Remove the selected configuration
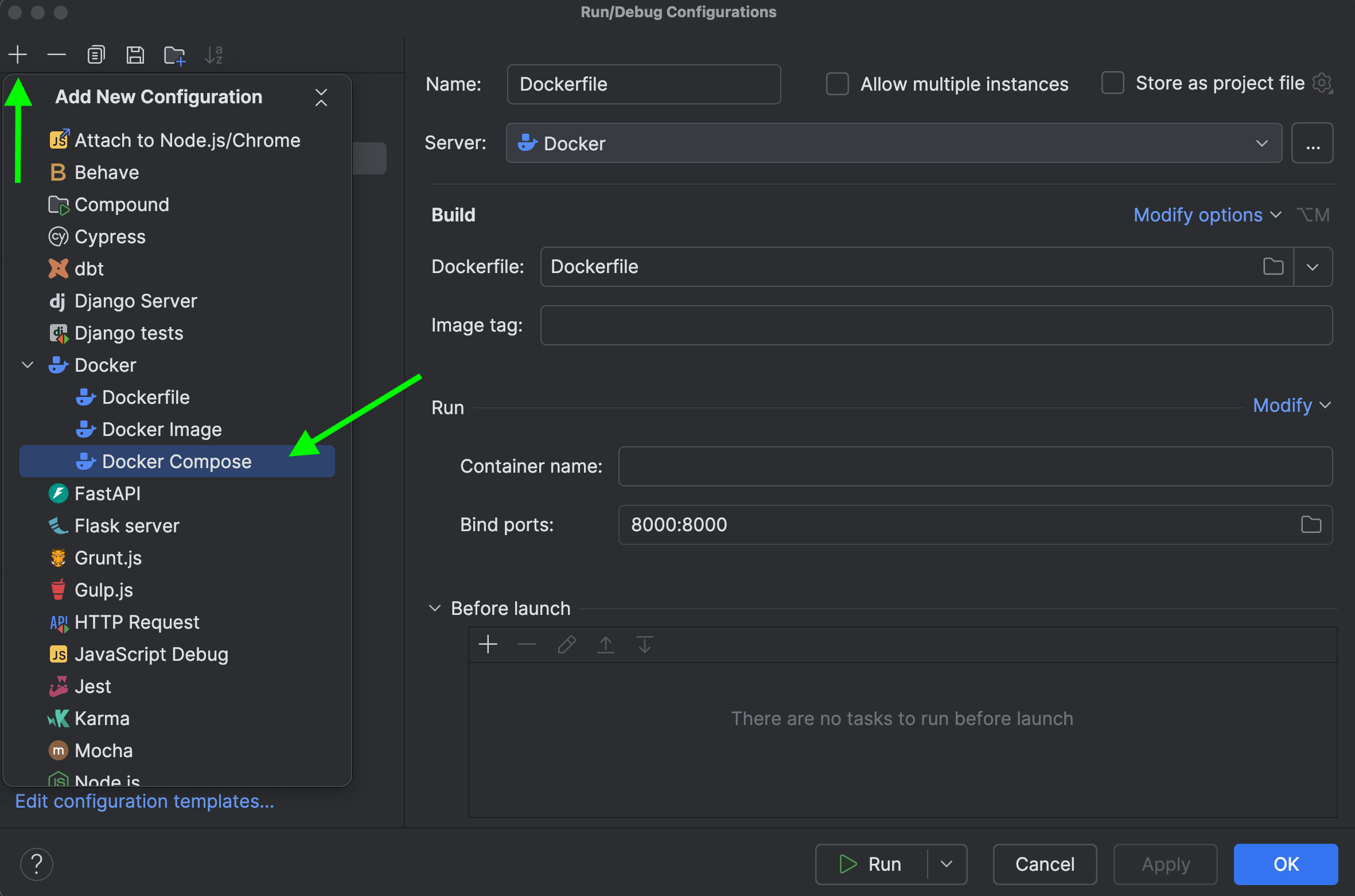 click(x=56, y=54)
